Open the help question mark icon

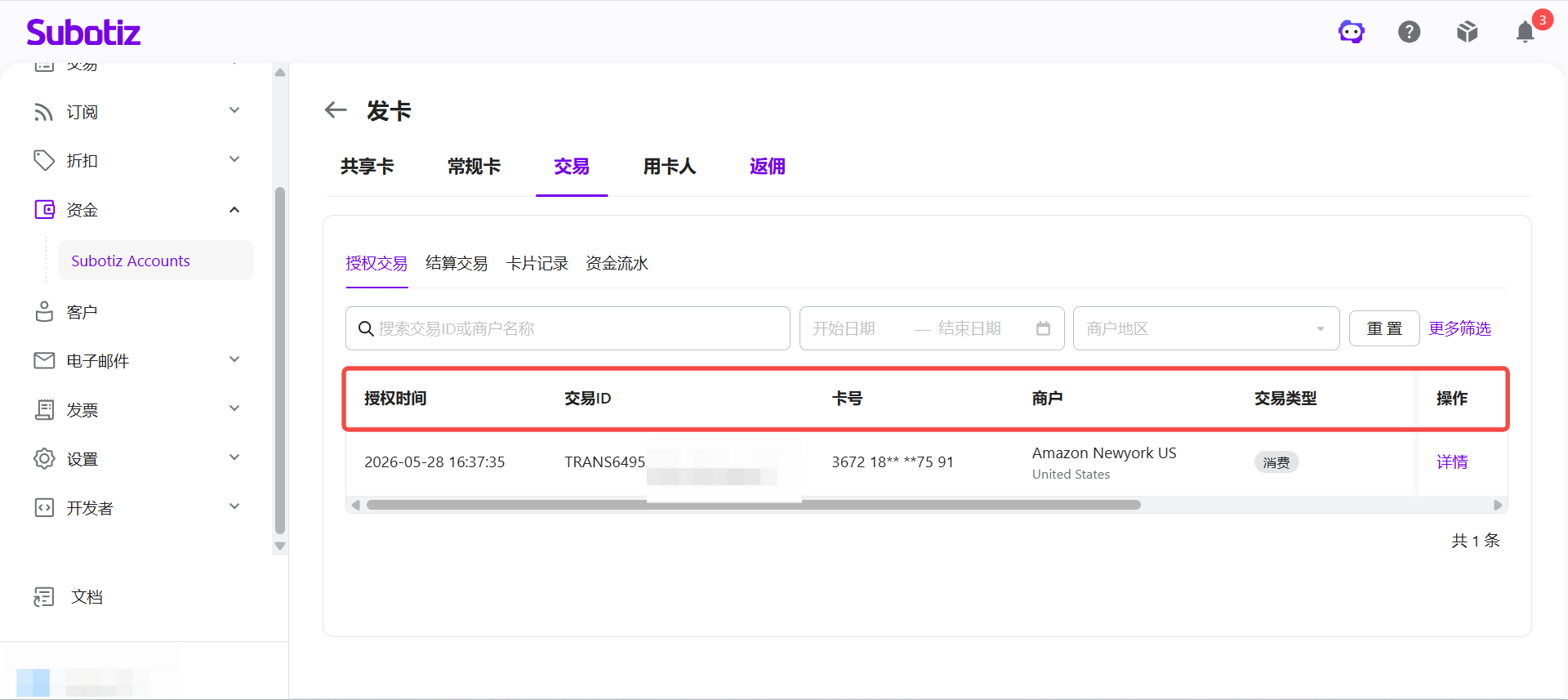point(1410,32)
